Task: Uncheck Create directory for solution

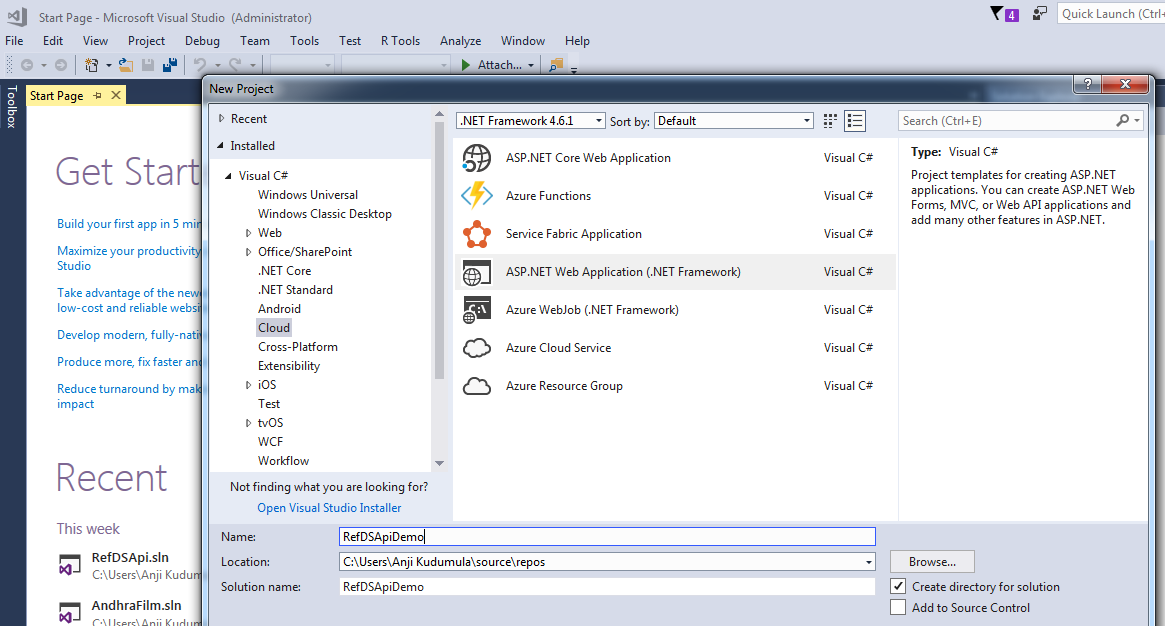Action: coord(898,586)
